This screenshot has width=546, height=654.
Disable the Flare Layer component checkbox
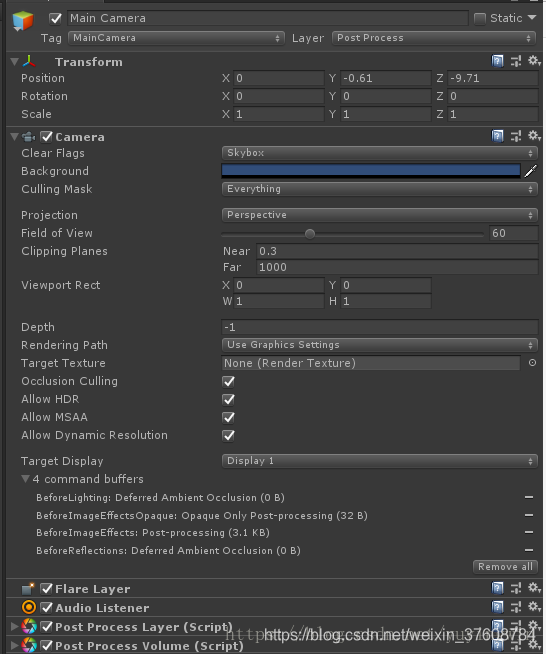click(47, 589)
